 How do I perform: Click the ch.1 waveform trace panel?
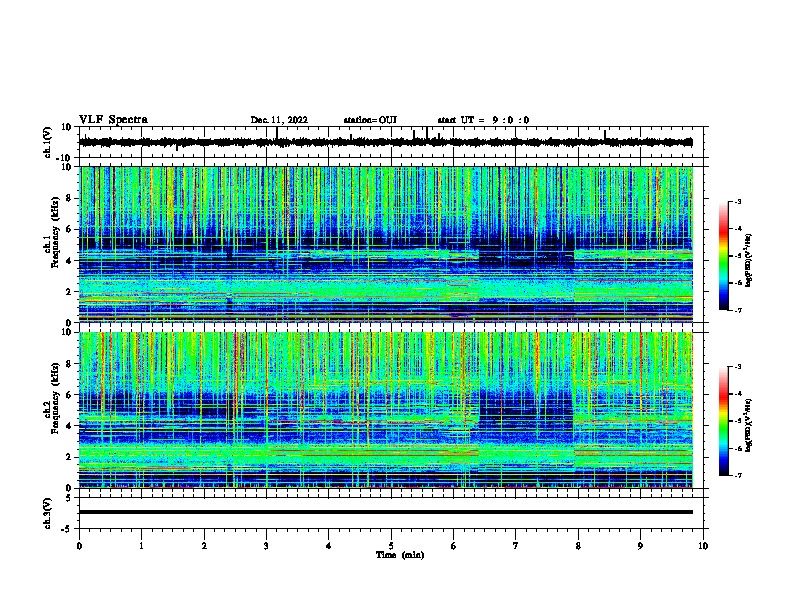(x=393, y=142)
